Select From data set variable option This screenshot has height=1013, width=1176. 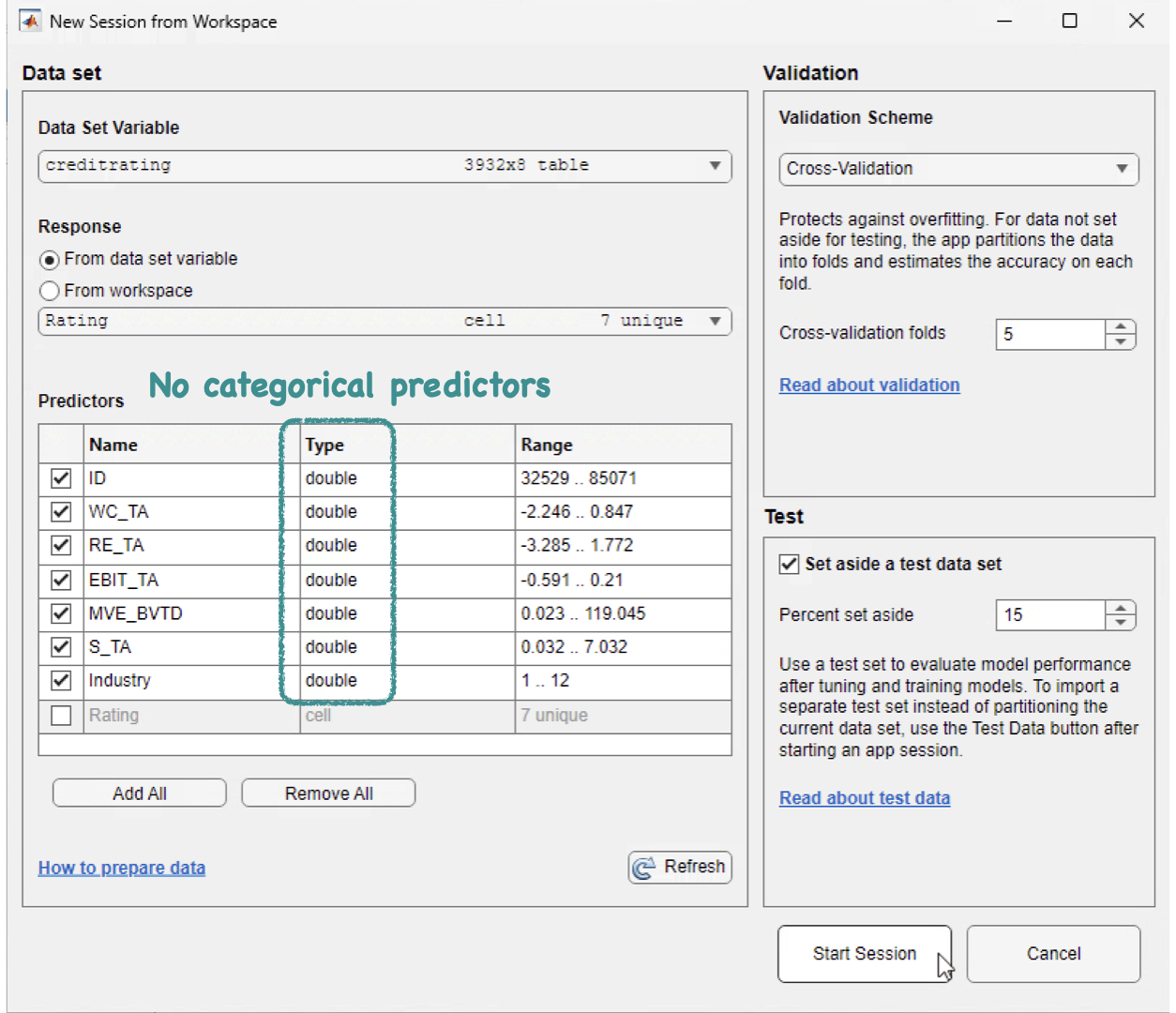[x=50, y=260]
